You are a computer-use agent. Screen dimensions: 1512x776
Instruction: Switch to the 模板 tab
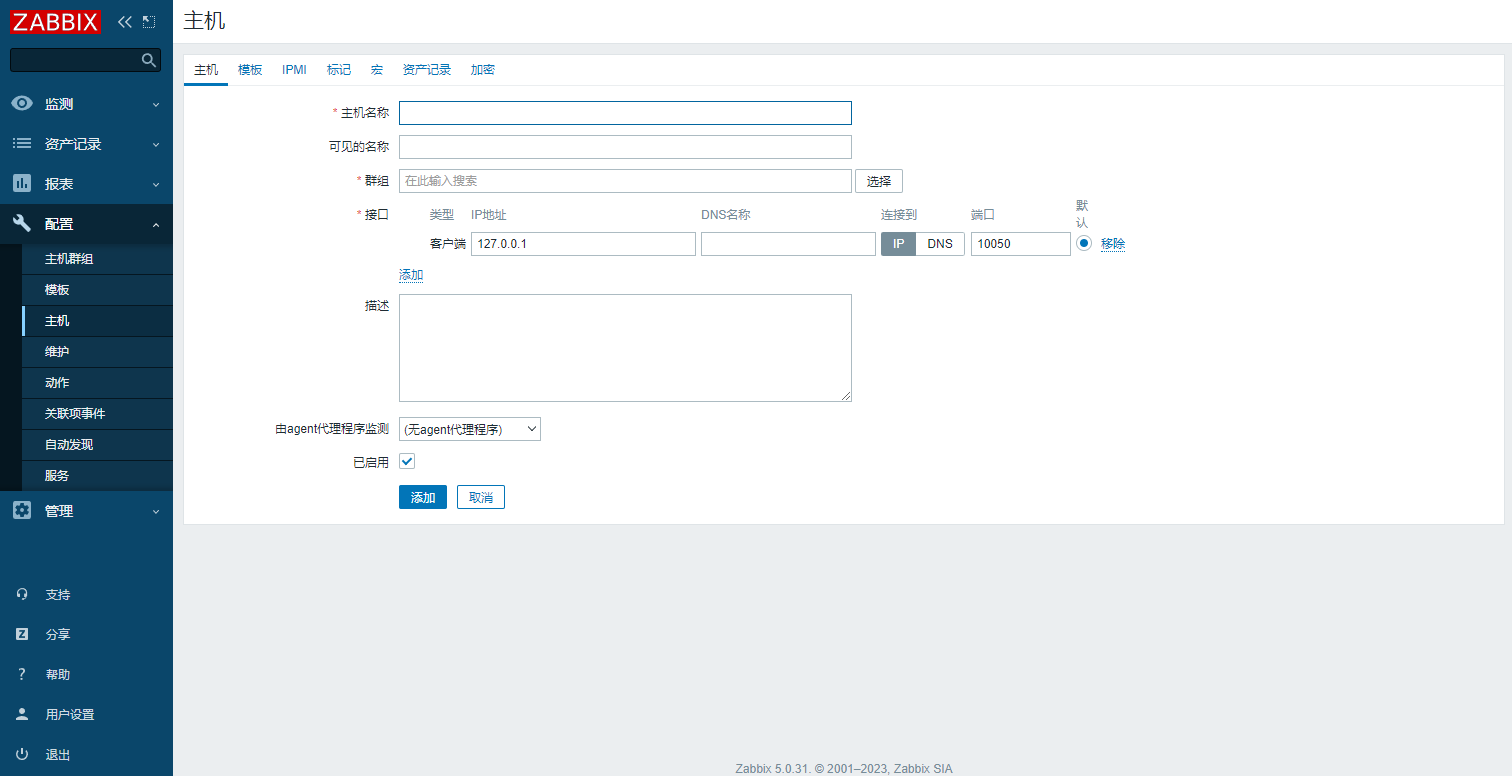click(x=250, y=70)
